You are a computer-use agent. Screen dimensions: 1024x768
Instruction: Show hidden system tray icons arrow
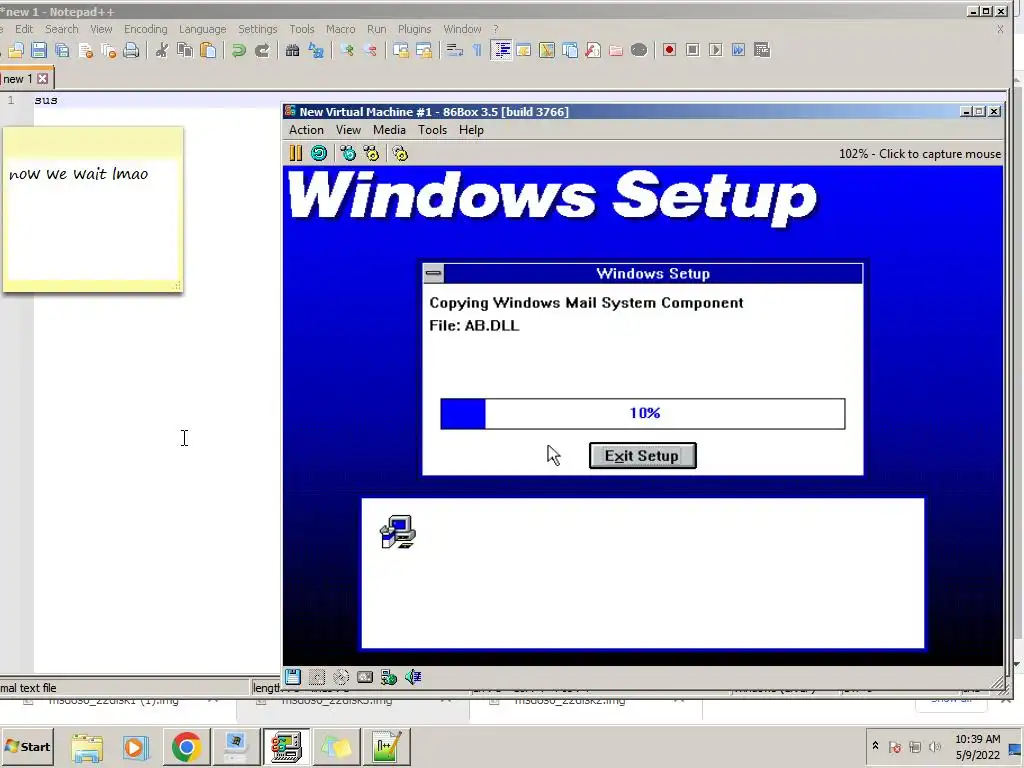click(875, 746)
